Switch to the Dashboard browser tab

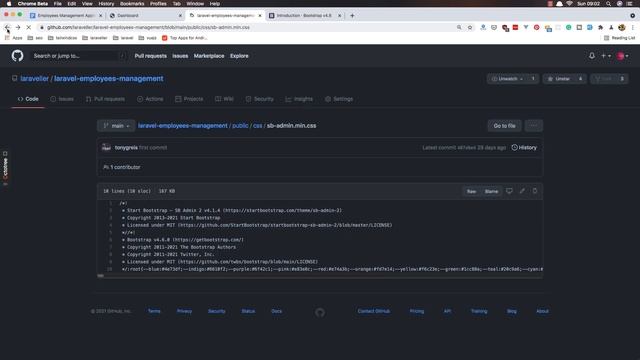(x=146, y=16)
